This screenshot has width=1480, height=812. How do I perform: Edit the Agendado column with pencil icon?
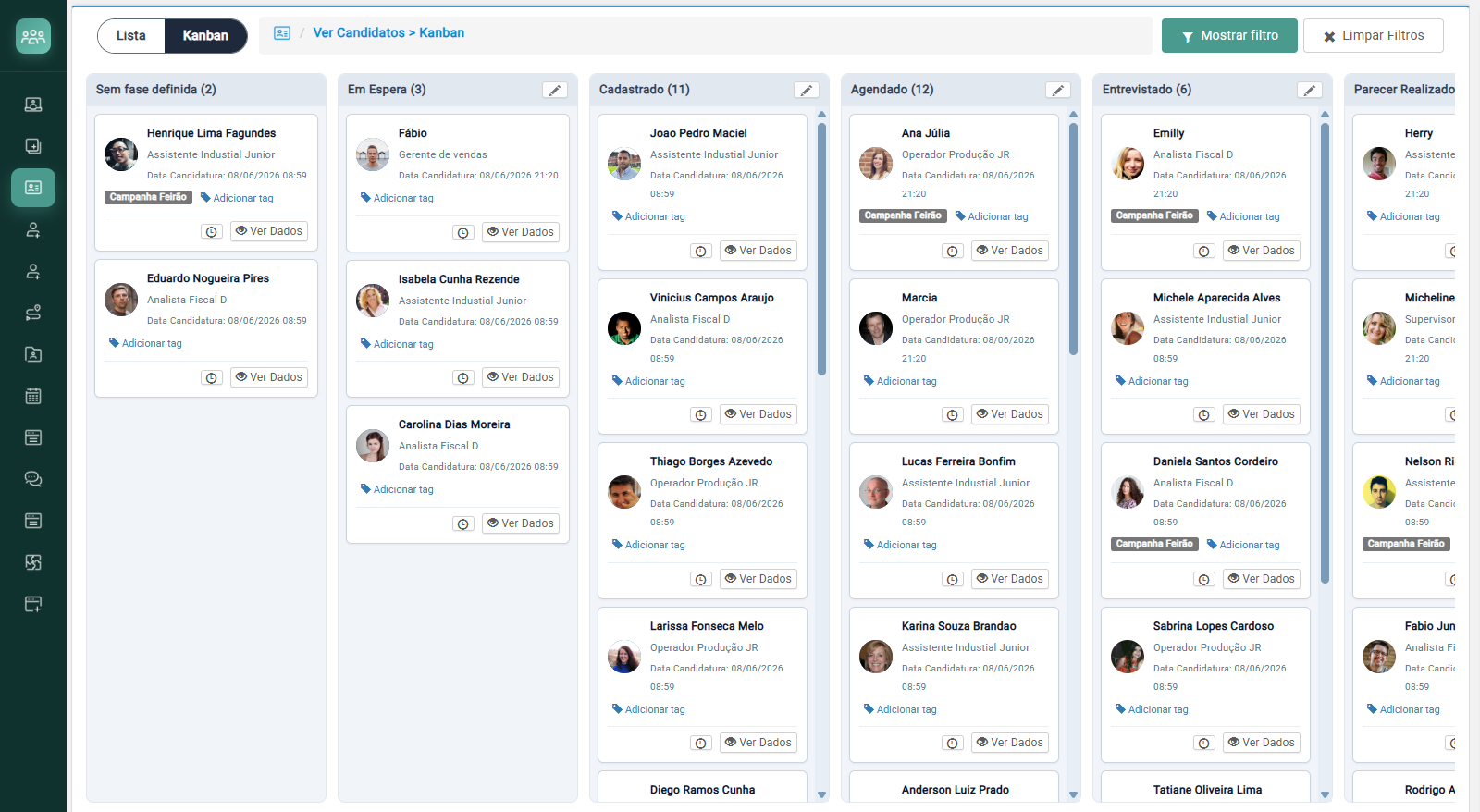point(1058,90)
